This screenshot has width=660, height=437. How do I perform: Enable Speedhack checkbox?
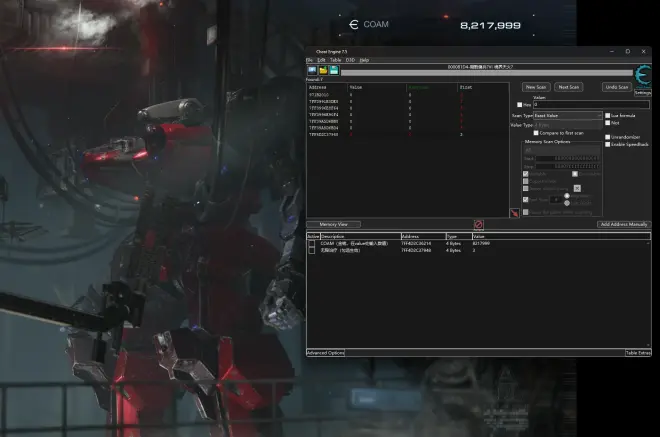coord(606,144)
